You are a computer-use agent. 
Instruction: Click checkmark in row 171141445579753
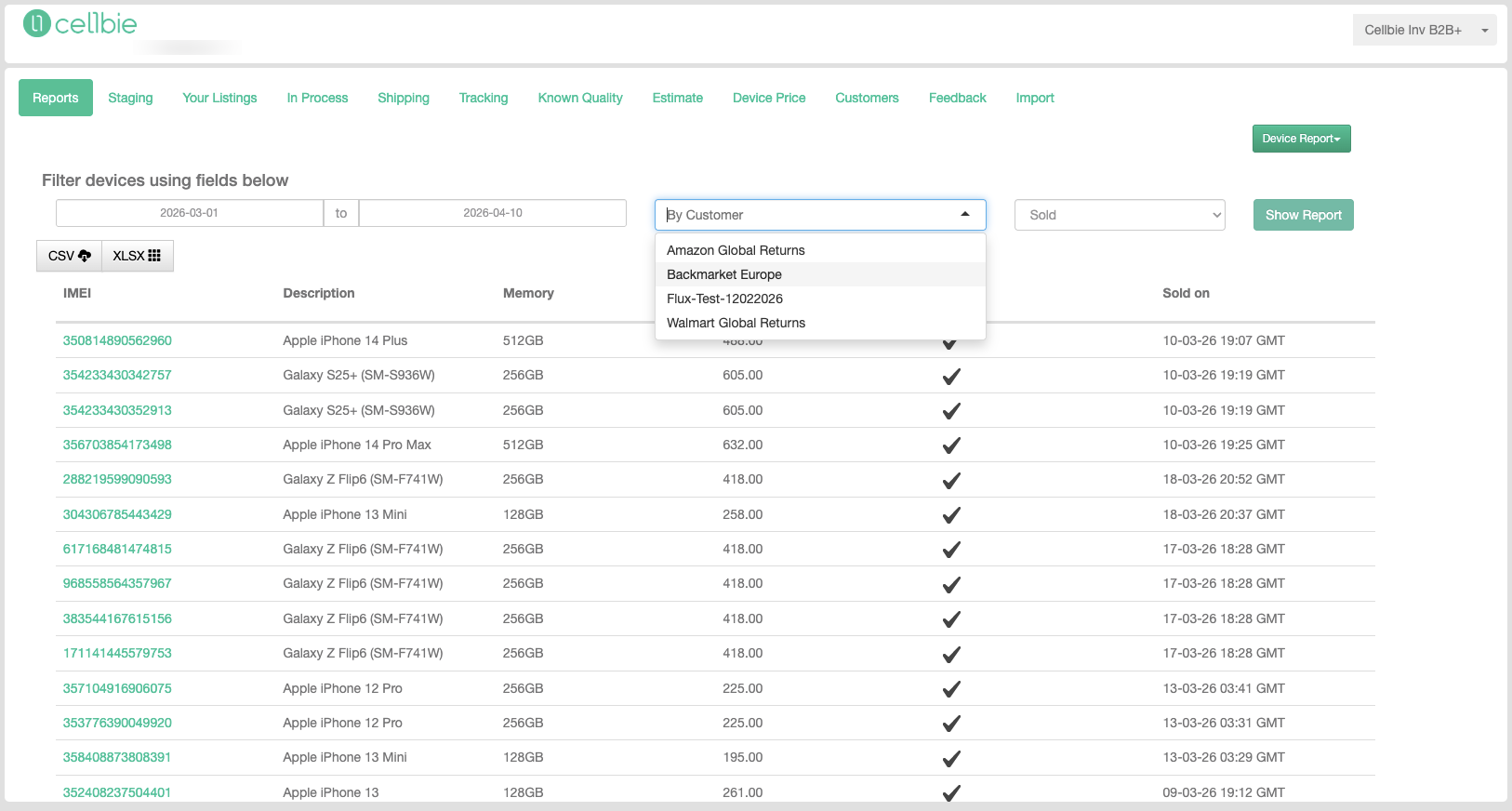coord(951,655)
